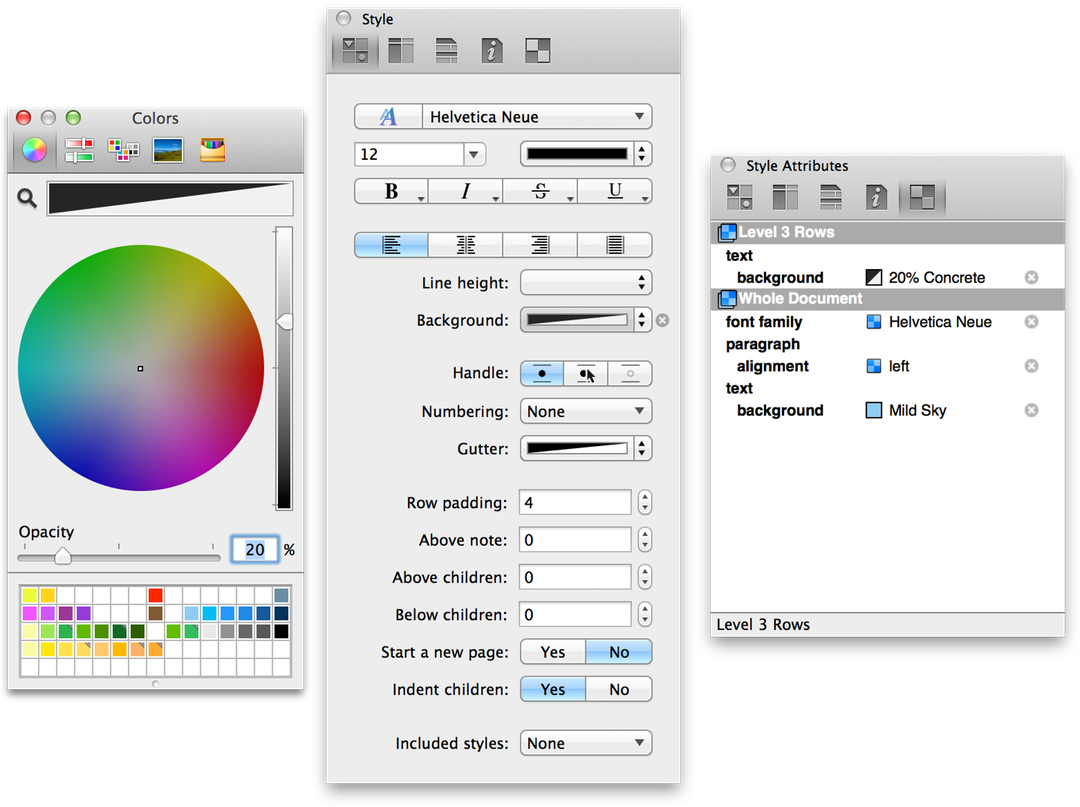Toggle italic text formatting

pyautogui.click(x=466, y=191)
